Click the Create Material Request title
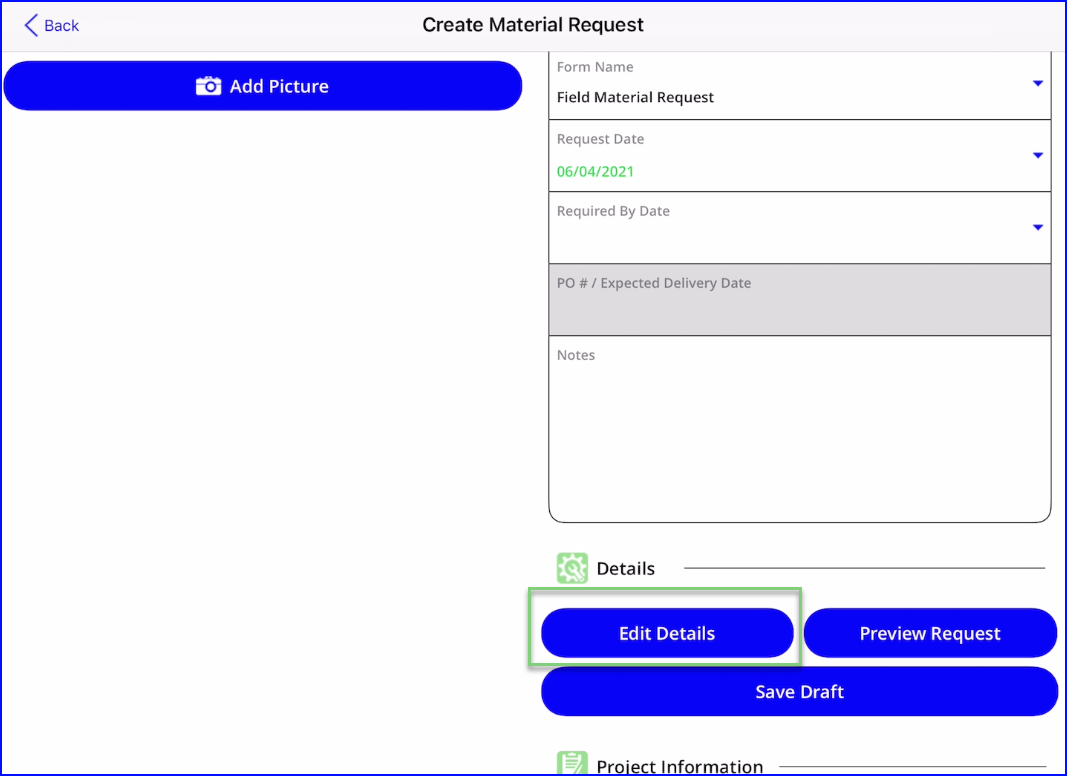 533,25
